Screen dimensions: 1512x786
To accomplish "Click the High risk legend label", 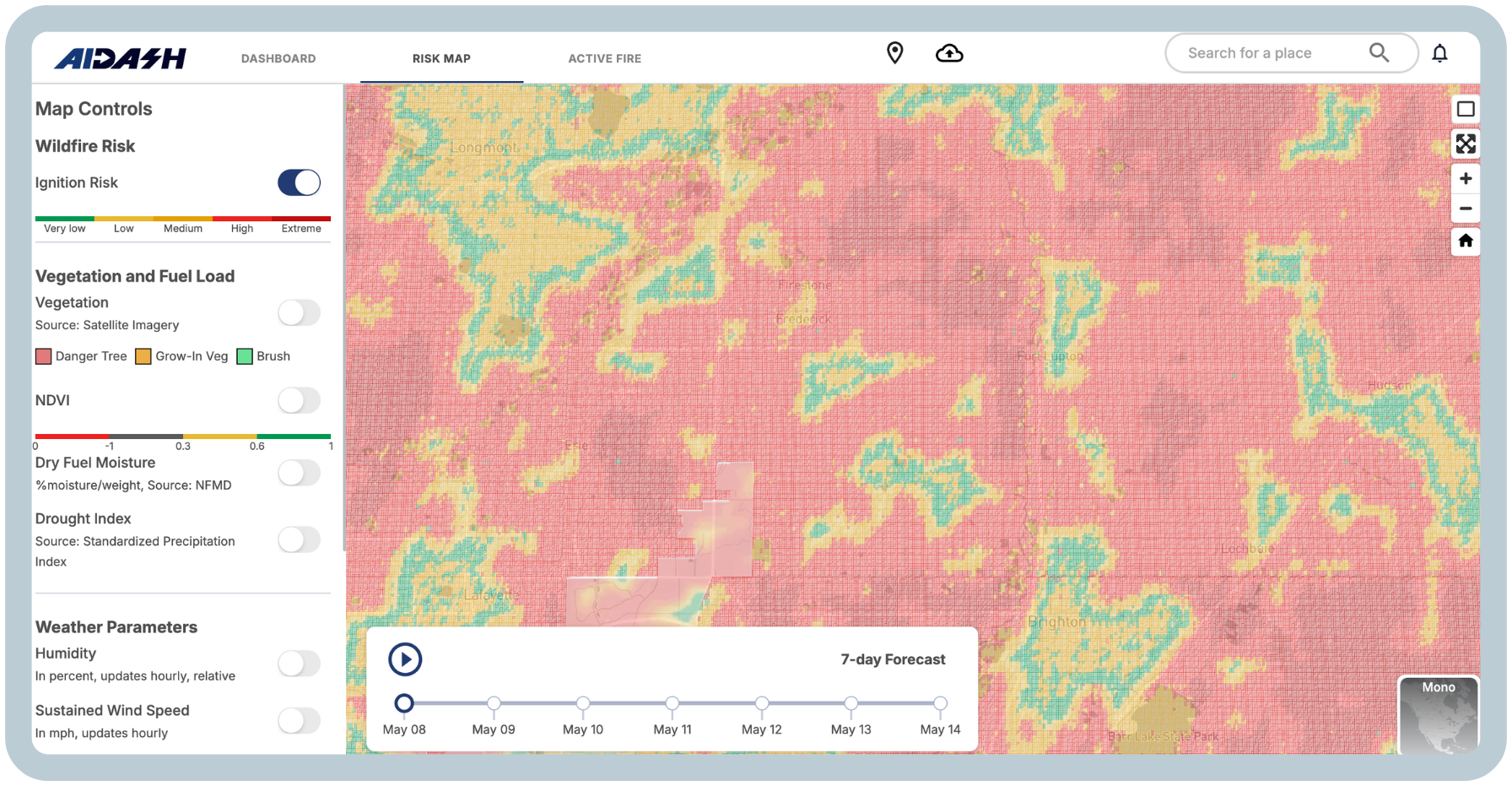I will pyautogui.click(x=242, y=229).
